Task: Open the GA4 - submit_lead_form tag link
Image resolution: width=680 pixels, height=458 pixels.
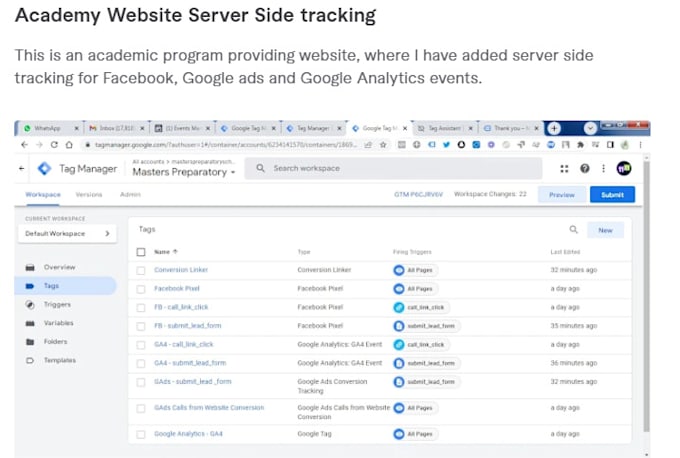Action: [x=190, y=363]
